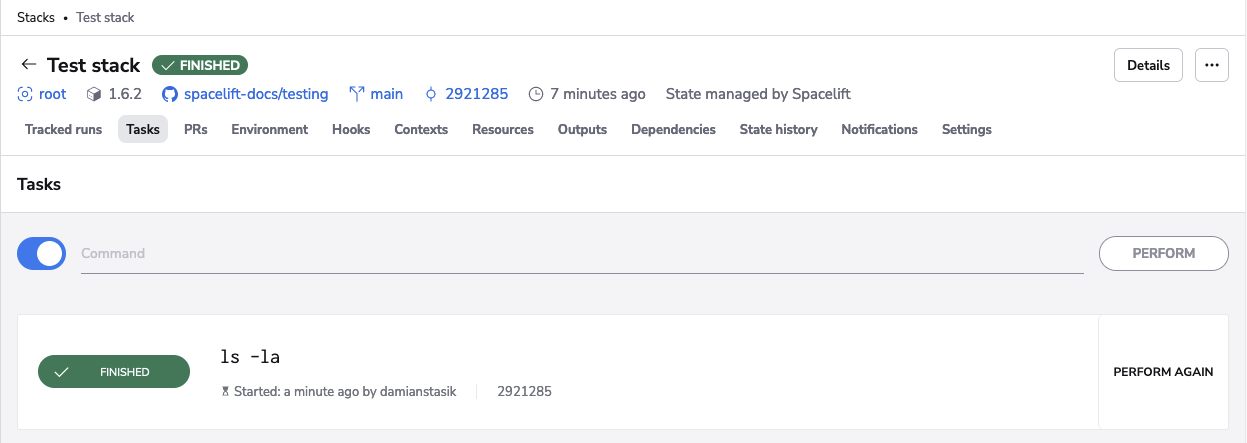Select the Settings tab
This screenshot has width=1247, height=443.
coord(966,129)
